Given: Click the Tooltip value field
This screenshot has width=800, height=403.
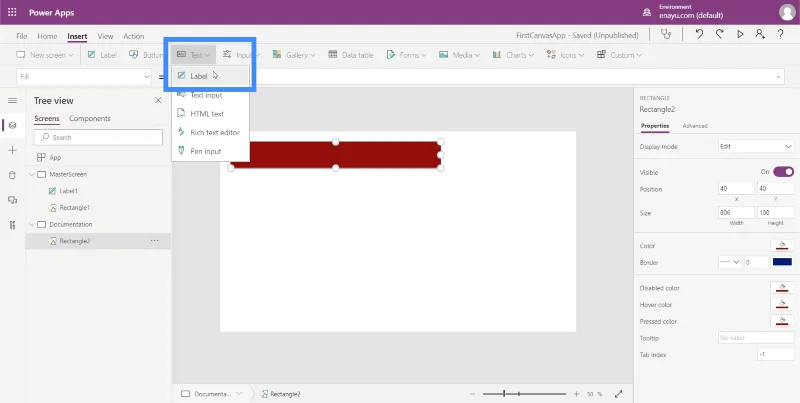Looking at the screenshot, I should point(756,338).
